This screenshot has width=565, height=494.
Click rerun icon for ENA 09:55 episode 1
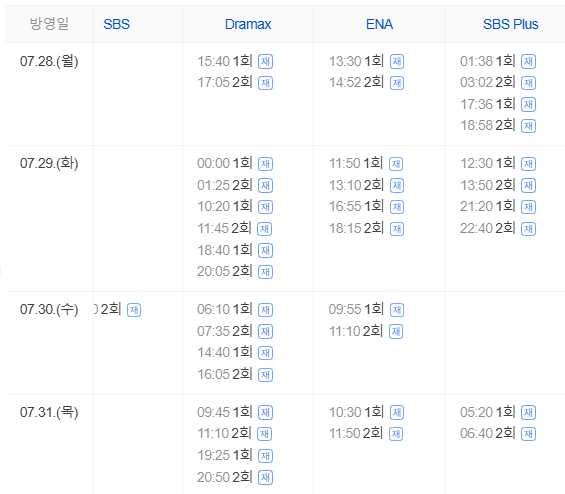point(397,310)
